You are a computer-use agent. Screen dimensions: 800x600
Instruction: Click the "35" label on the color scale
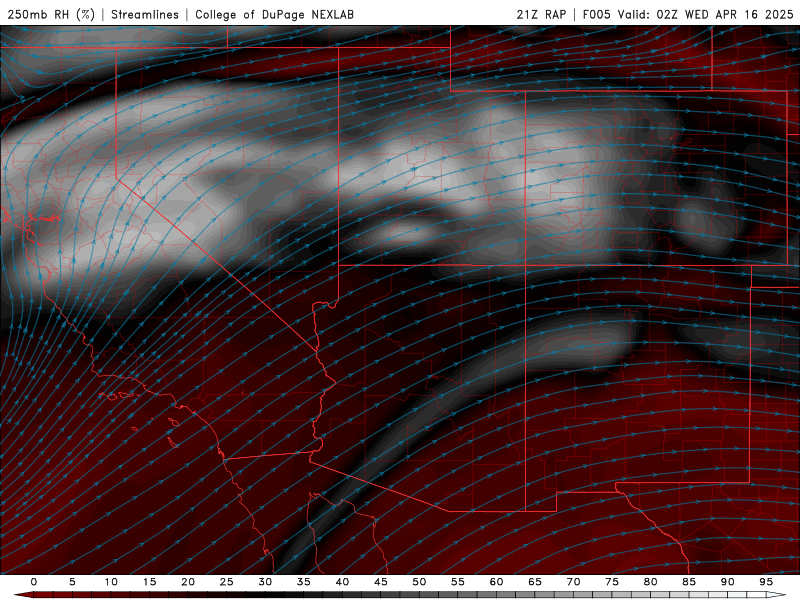tap(304, 582)
